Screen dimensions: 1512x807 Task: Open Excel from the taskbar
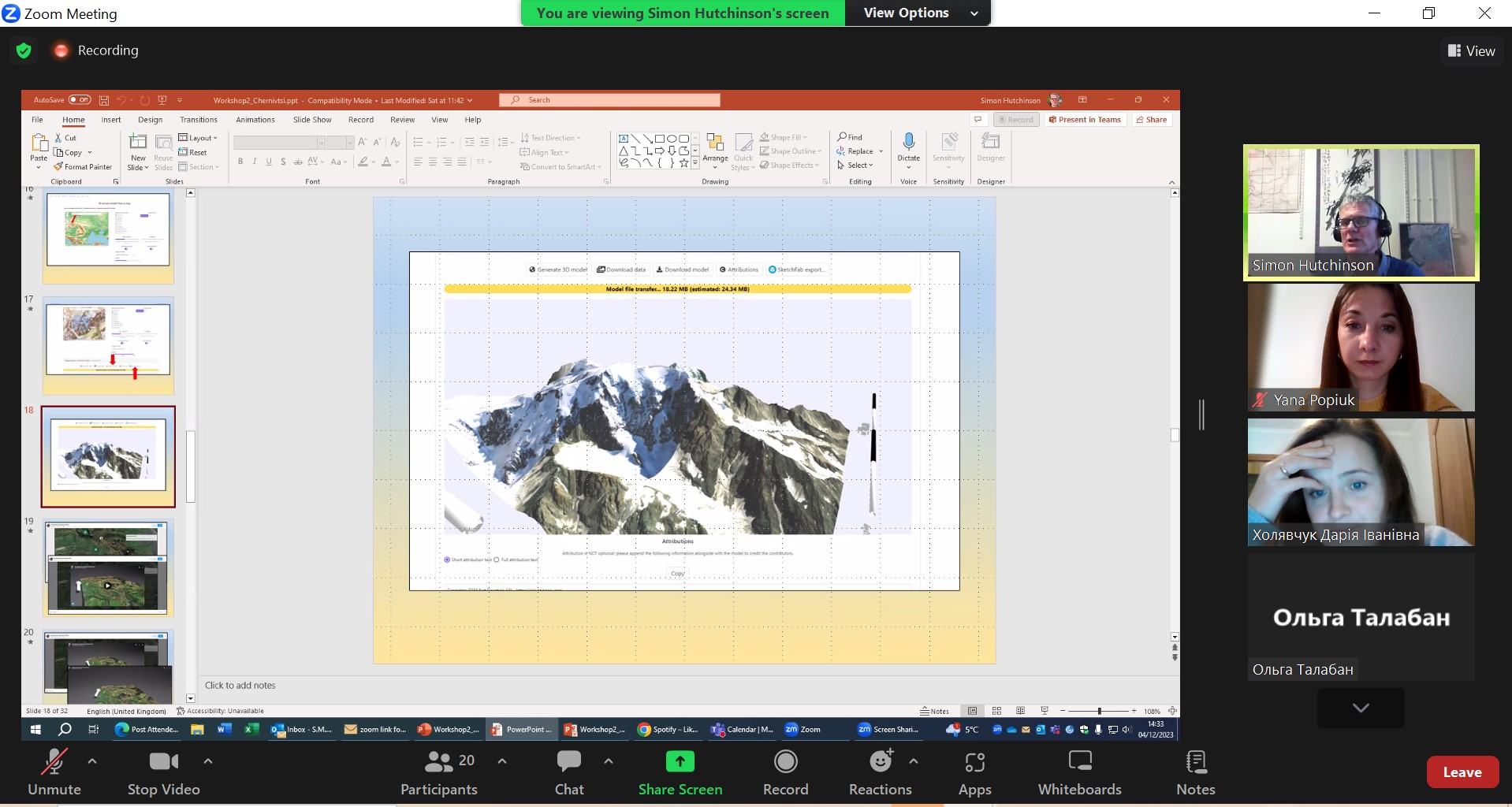click(251, 730)
